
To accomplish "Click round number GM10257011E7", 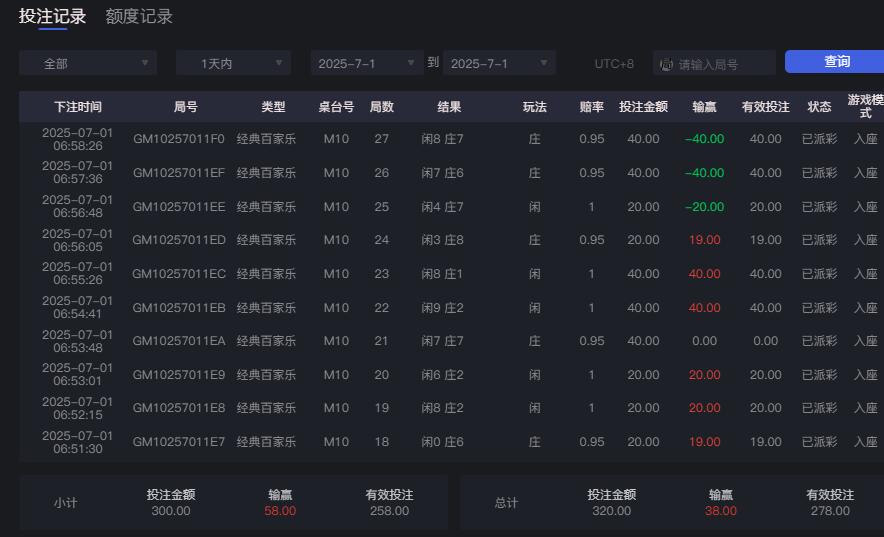I will pyautogui.click(x=179, y=441).
